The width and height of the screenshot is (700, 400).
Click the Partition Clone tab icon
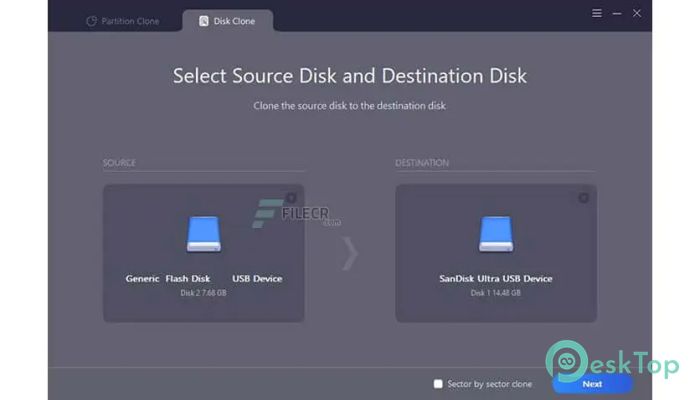(x=92, y=21)
